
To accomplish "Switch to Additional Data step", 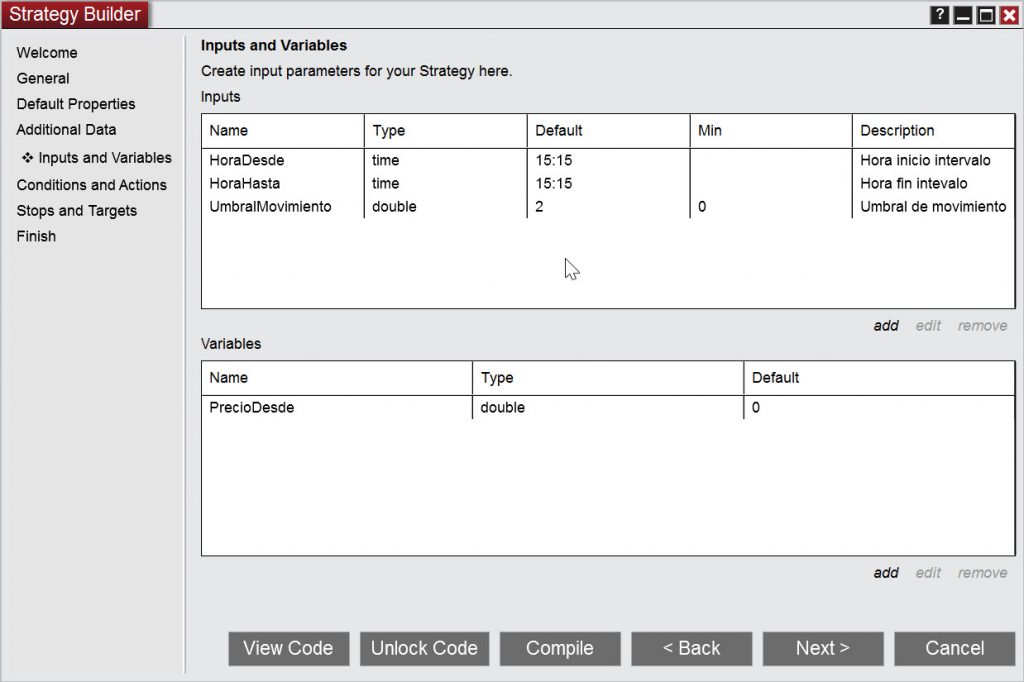I will [67, 129].
